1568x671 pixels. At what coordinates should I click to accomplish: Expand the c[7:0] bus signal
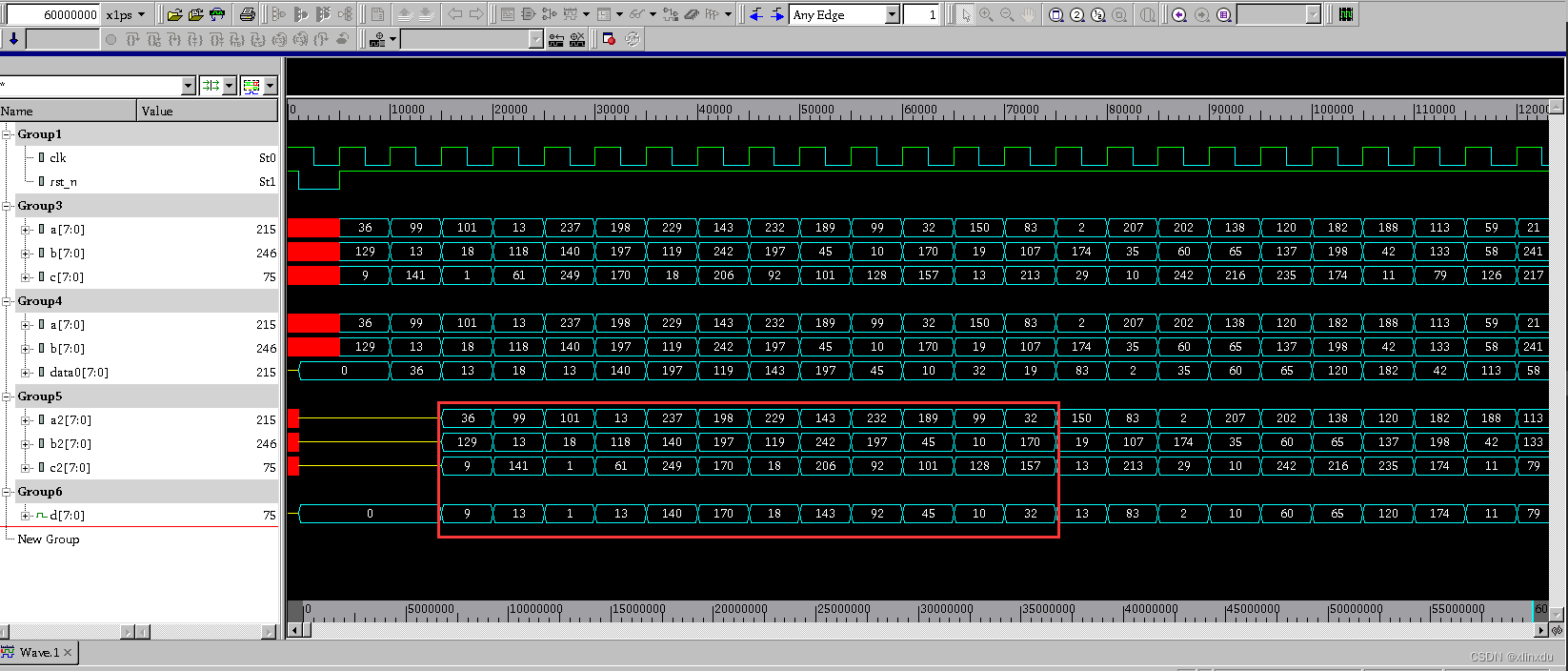pos(26,277)
